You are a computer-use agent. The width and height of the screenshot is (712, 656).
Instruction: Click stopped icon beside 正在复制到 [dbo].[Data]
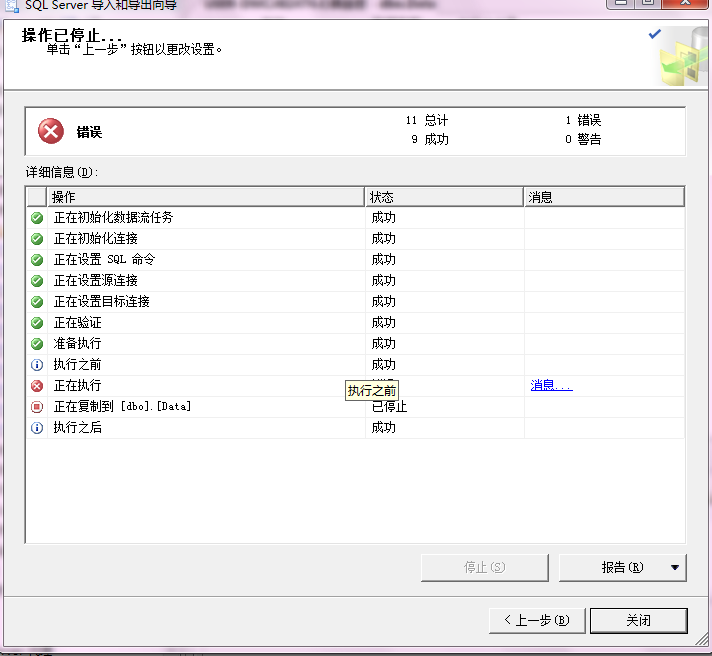point(37,407)
